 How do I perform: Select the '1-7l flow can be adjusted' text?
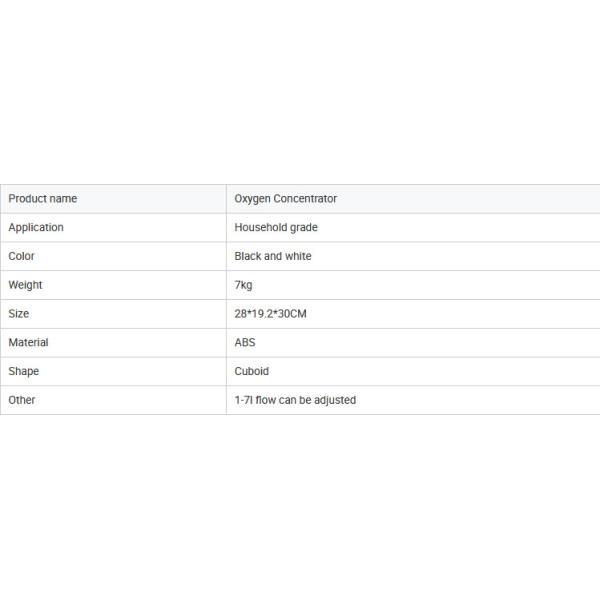[x=295, y=400]
